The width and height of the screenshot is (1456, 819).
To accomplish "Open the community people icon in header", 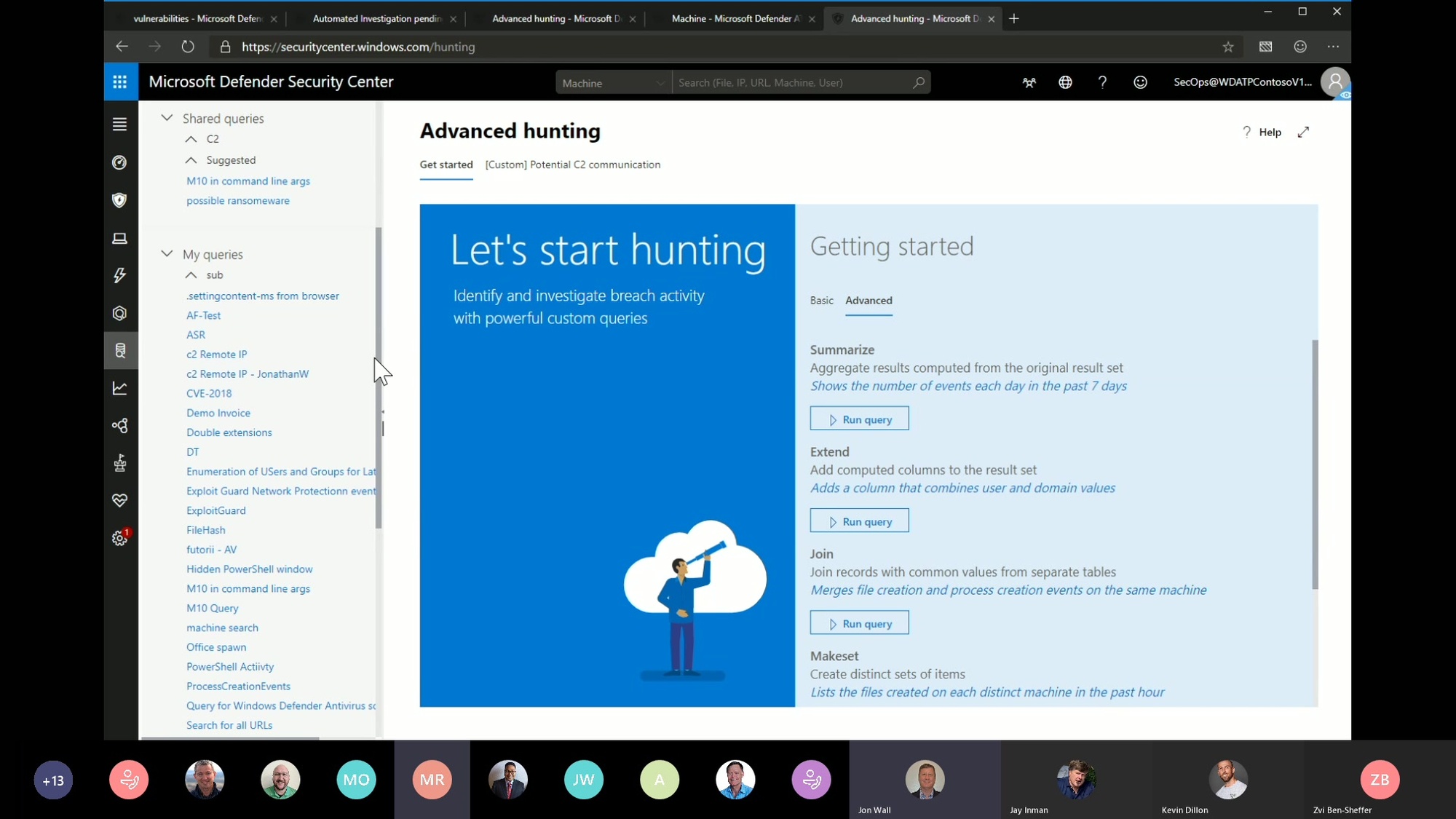I will point(1029,82).
